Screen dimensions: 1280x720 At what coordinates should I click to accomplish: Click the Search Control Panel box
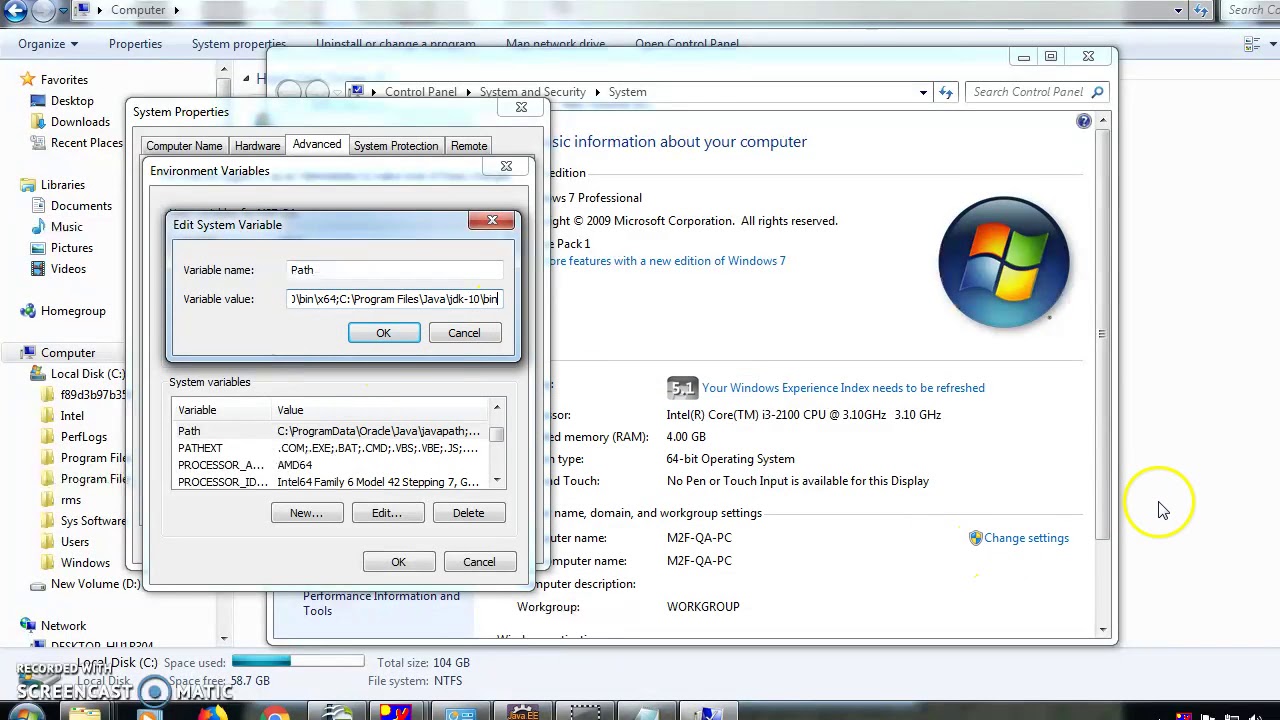point(1036,92)
